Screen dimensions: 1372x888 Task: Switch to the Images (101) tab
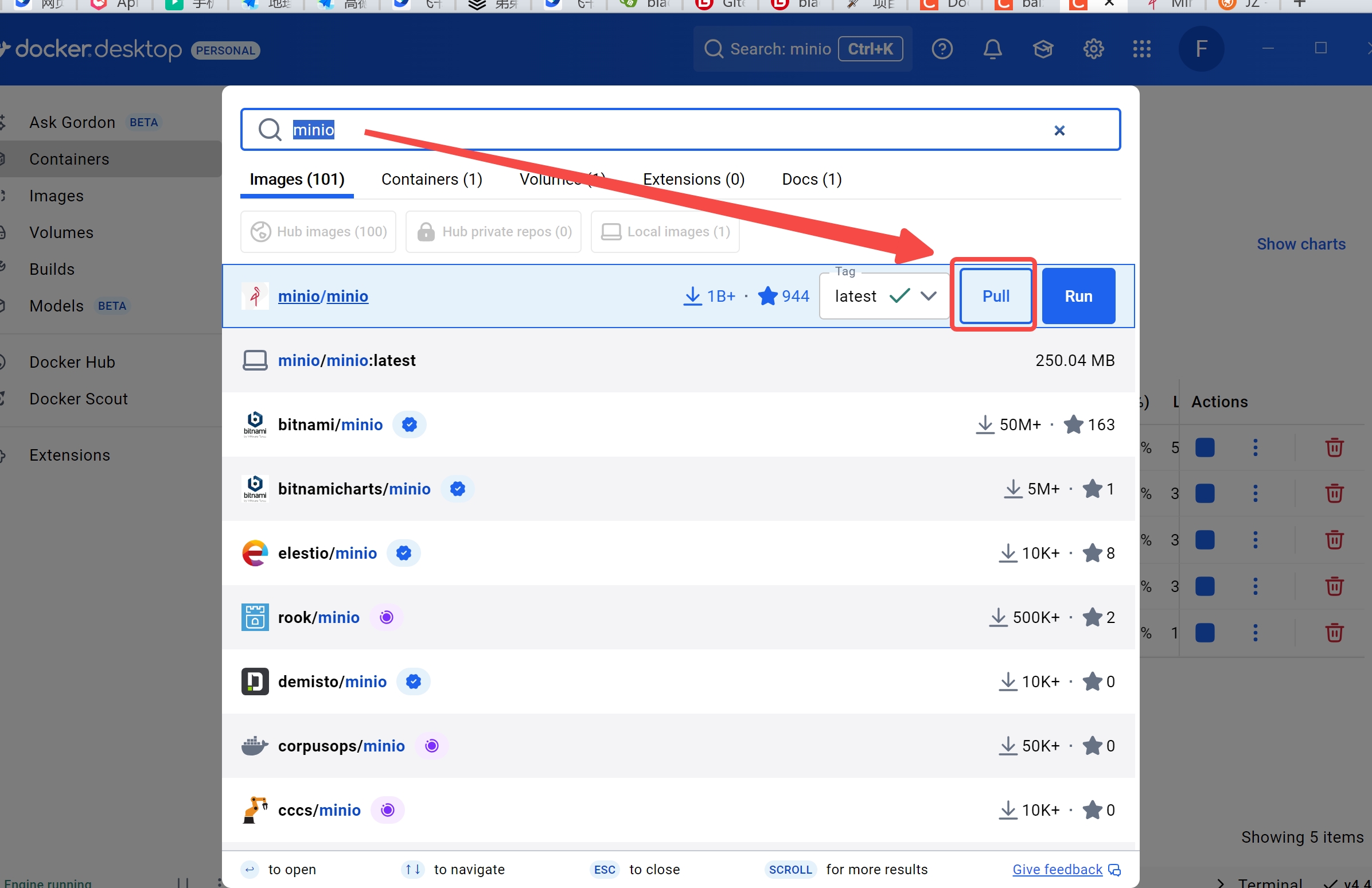pos(297,180)
